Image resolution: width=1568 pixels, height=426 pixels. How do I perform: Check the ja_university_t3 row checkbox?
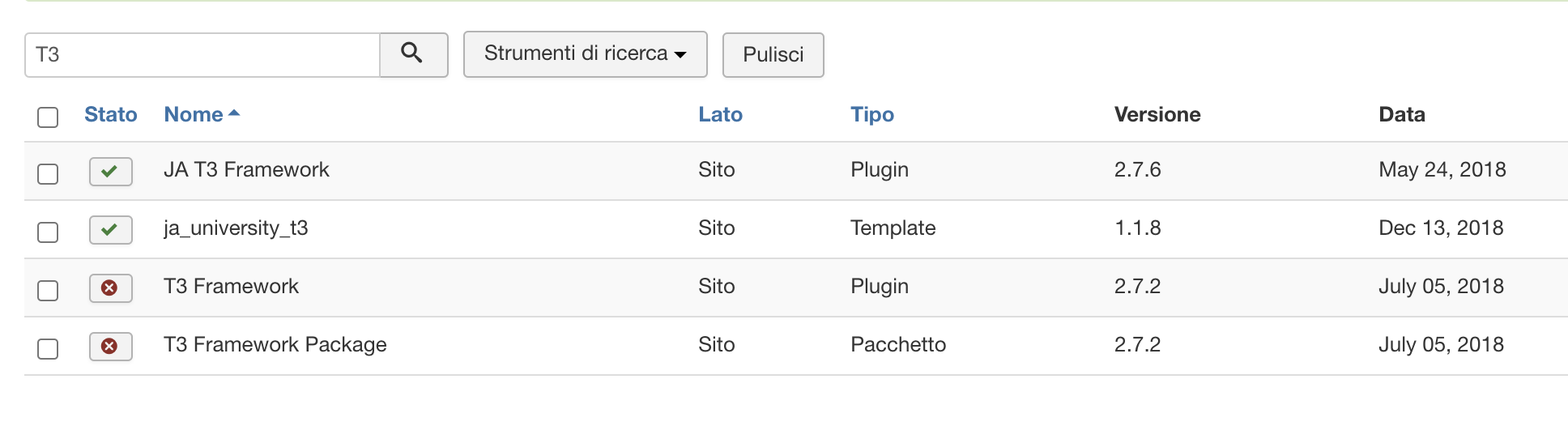(48, 232)
